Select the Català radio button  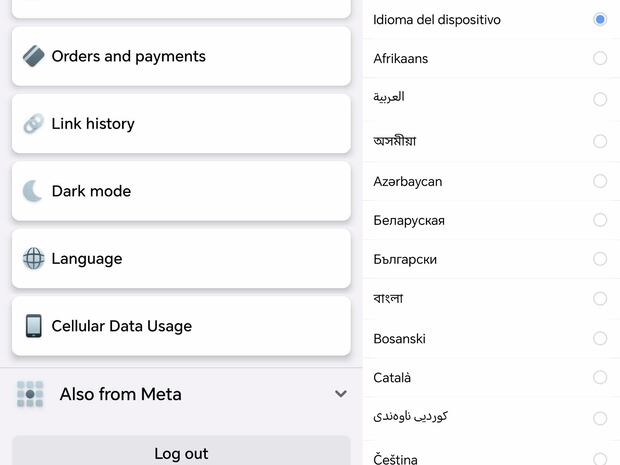coord(600,377)
